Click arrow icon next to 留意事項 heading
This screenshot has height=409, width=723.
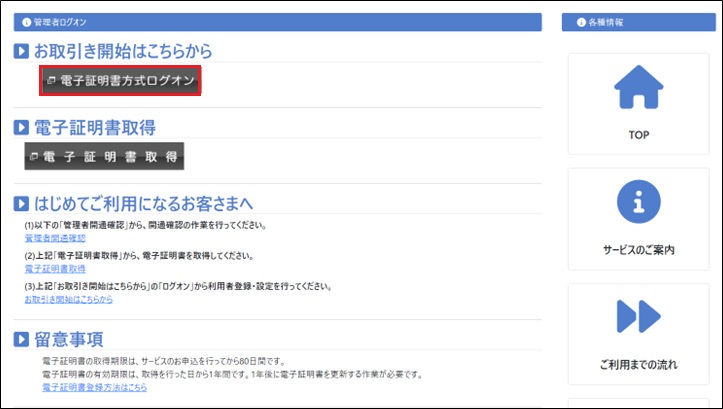(22, 340)
